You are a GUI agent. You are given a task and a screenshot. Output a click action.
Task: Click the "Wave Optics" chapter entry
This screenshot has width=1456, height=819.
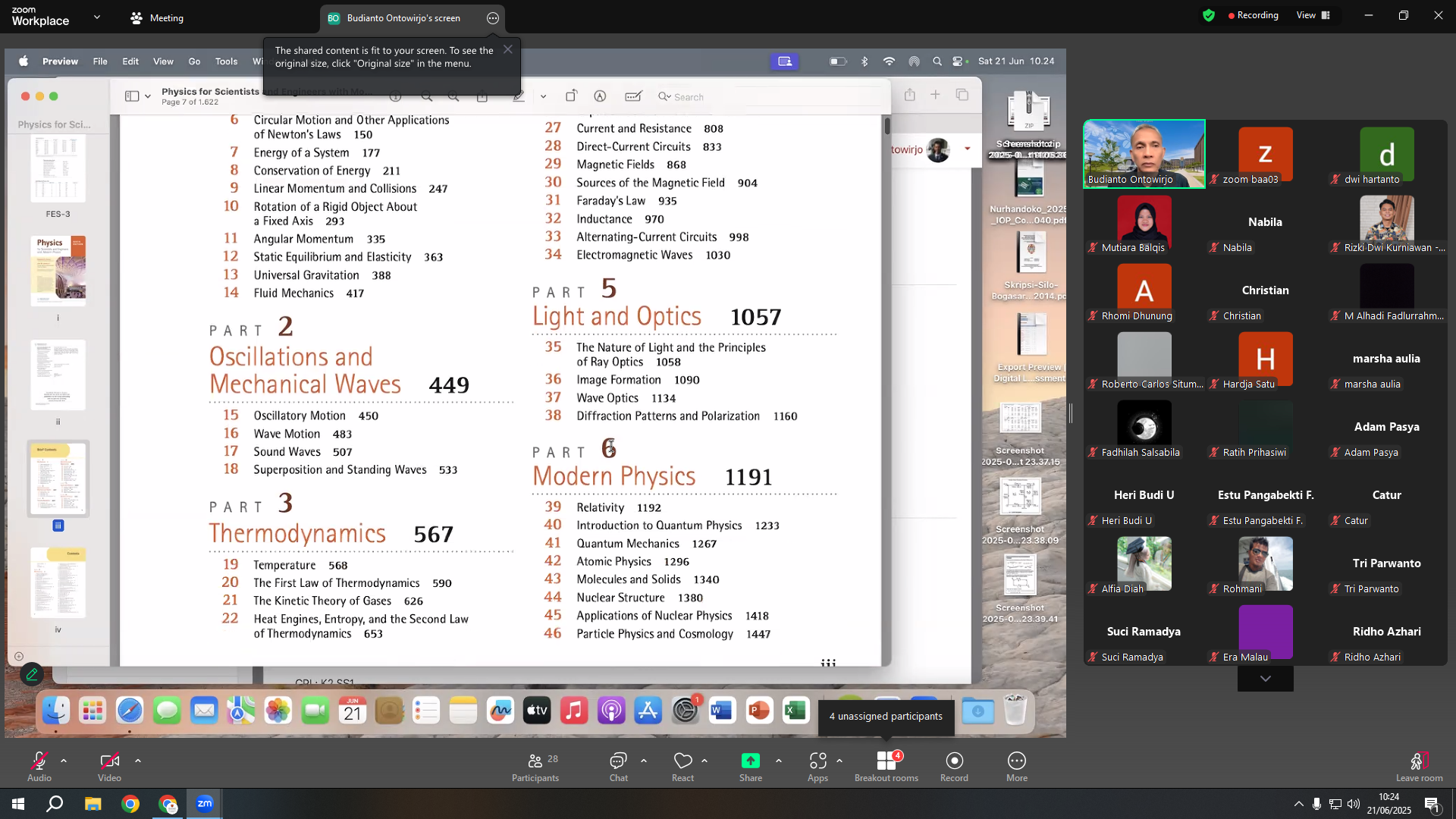607,398
